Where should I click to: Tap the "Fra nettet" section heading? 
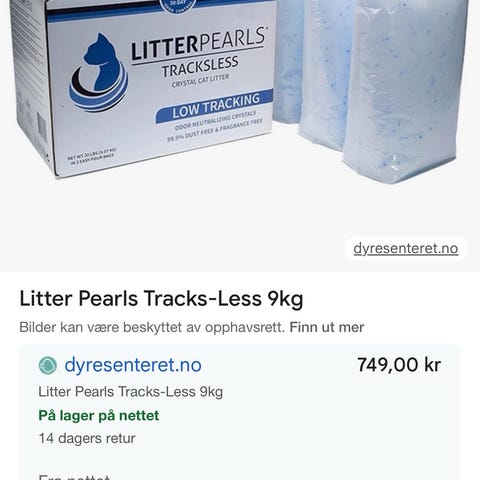(x=74, y=477)
